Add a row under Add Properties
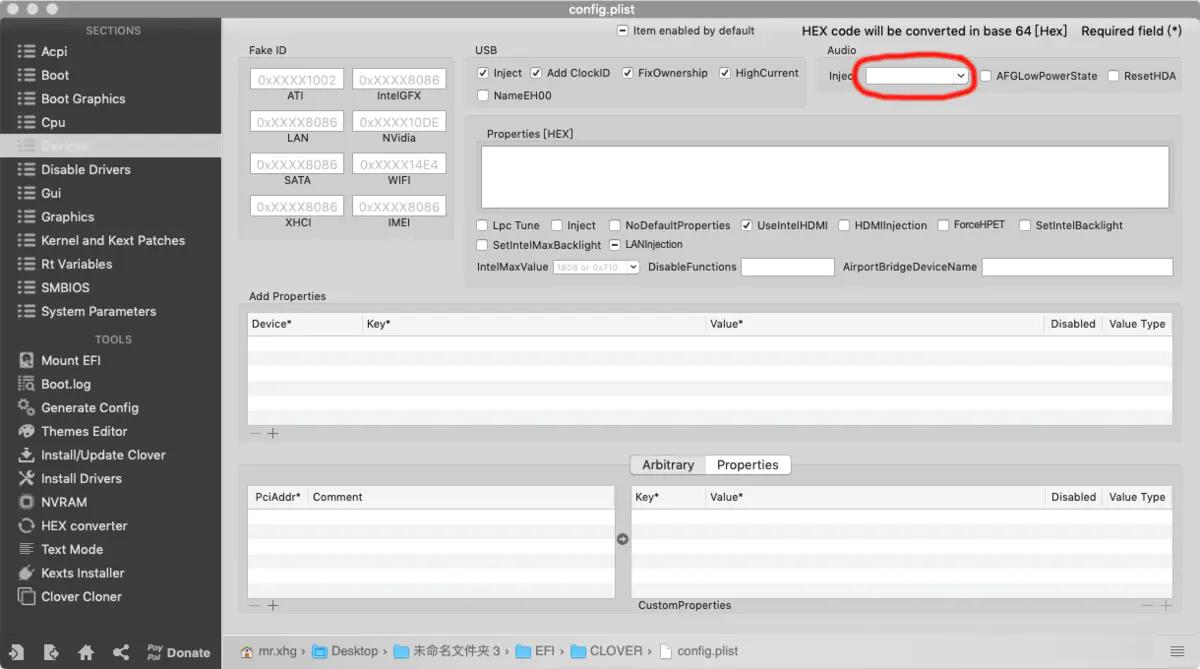 pos(273,434)
